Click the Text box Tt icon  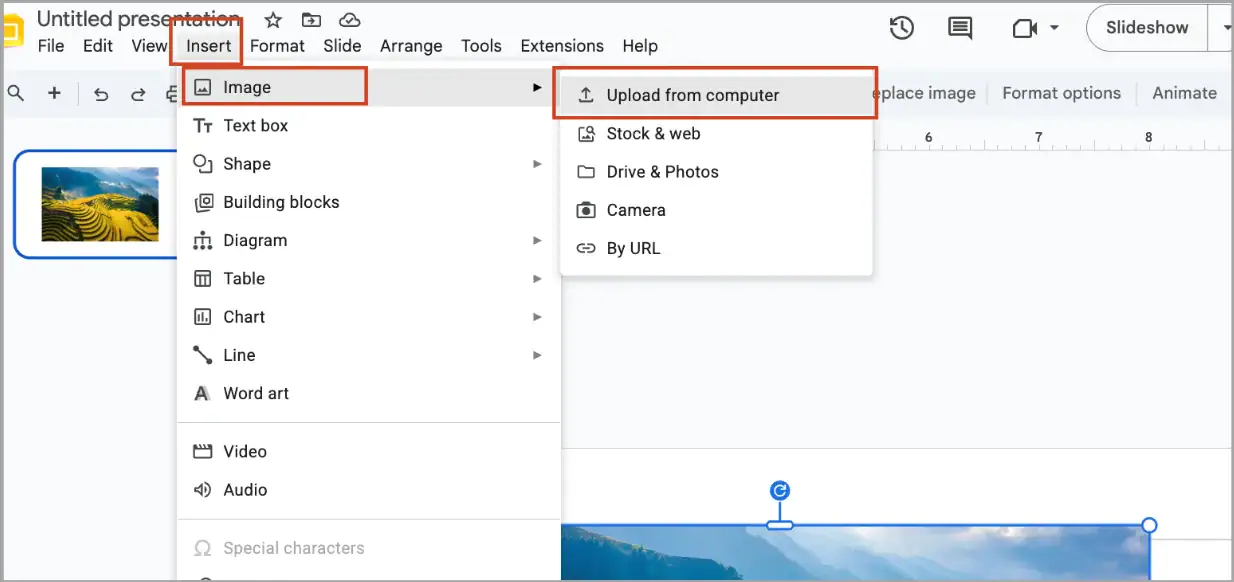coord(203,126)
